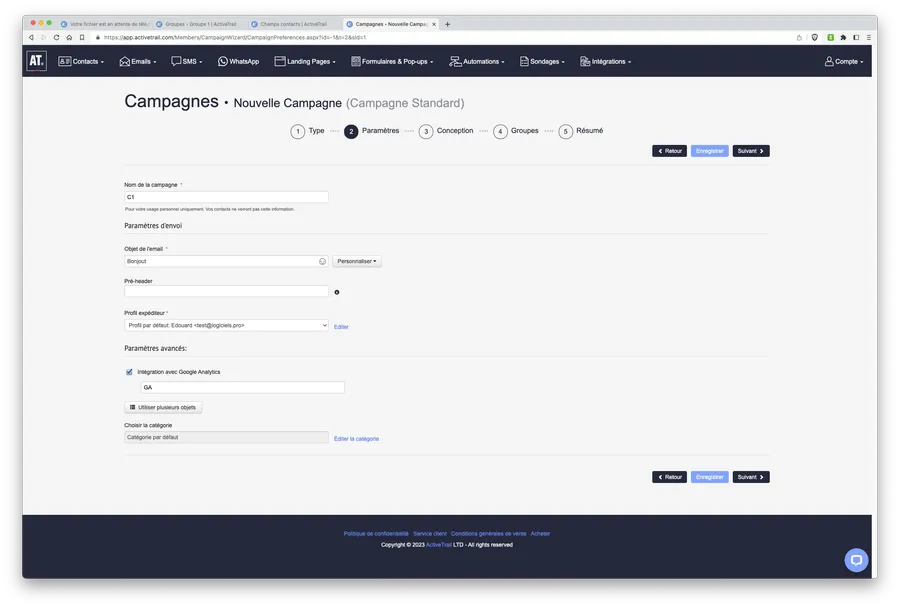The height and width of the screenshot is (608, 900).
Task: Open the Sondages menu
Action: point(542,61)
